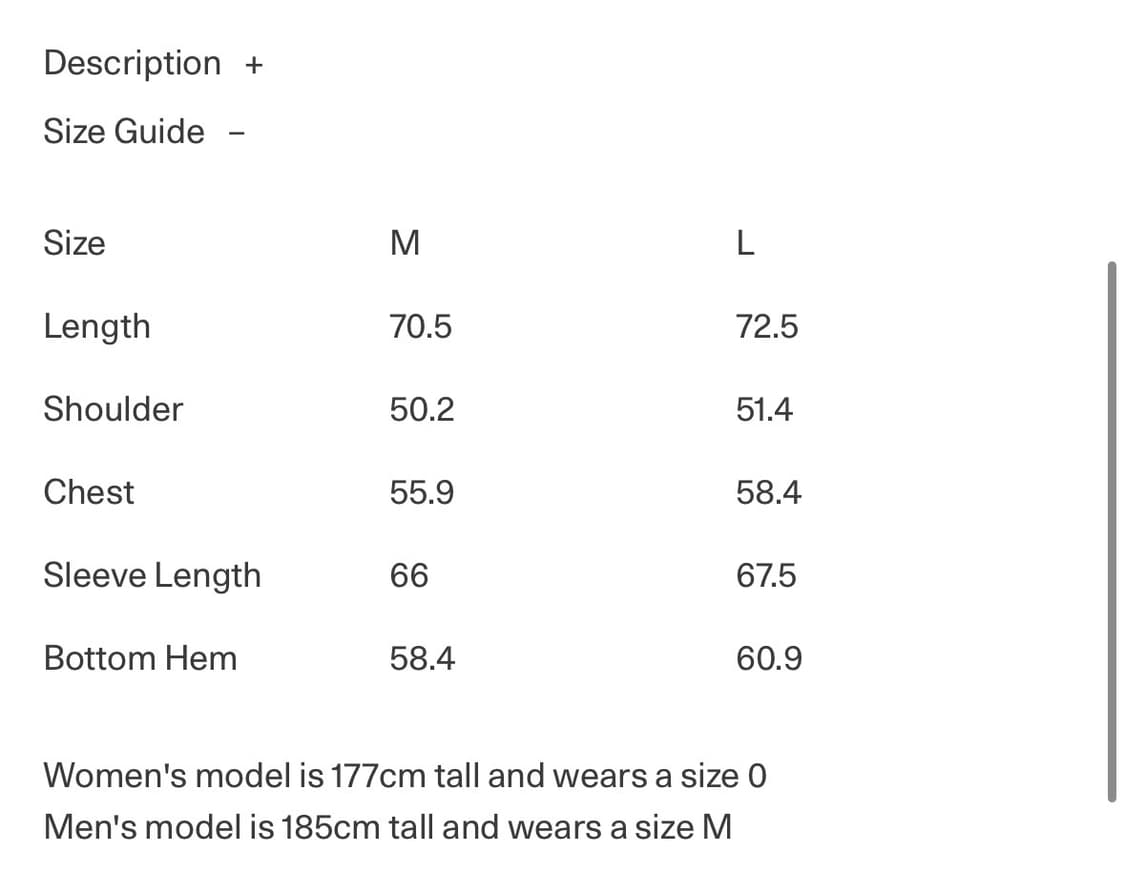
Task: Collapse the Size Guide minus icon
Action: pyautogui.click(x=237, y=132)
